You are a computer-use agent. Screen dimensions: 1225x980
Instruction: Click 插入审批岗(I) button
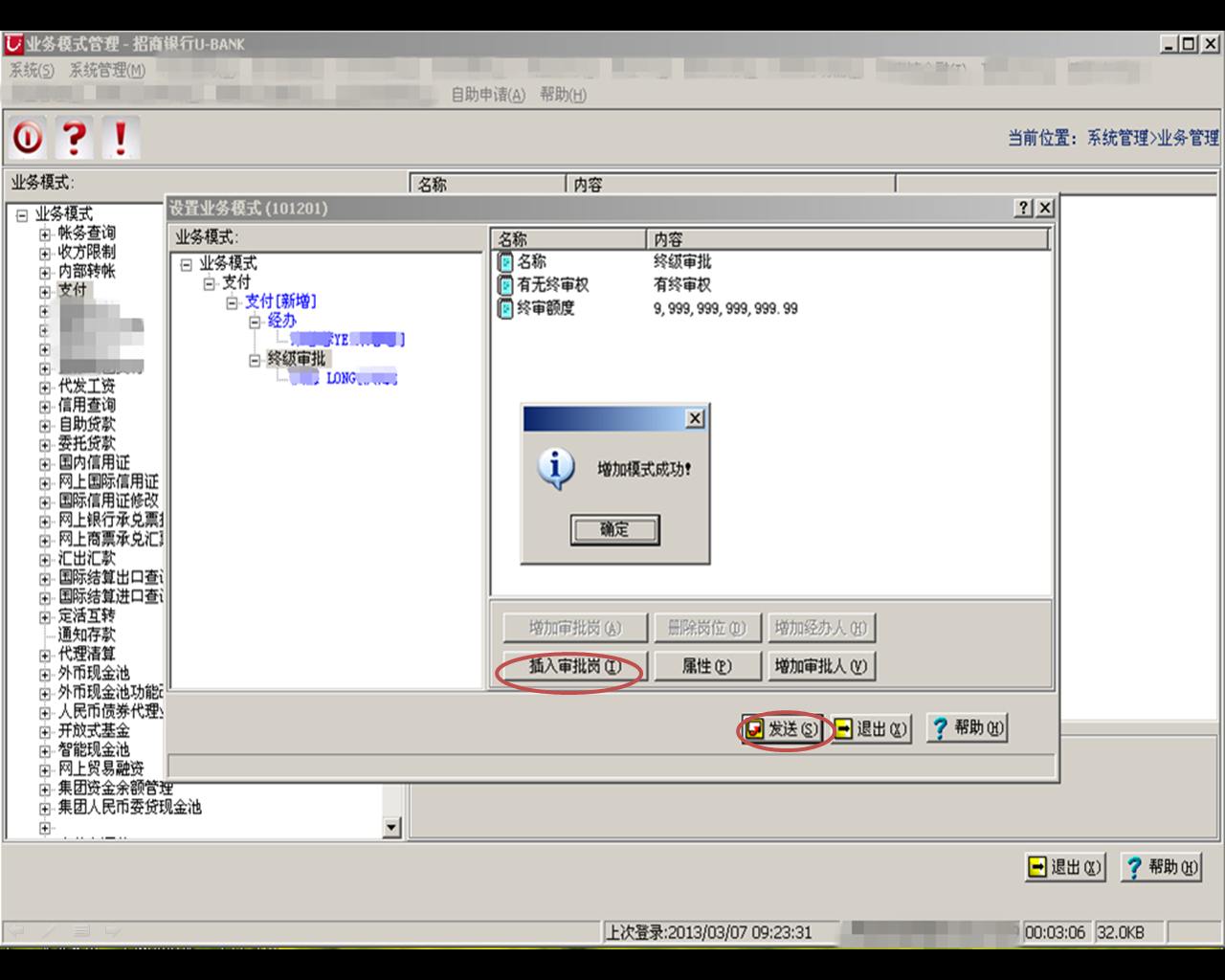(x=575, y=666)
